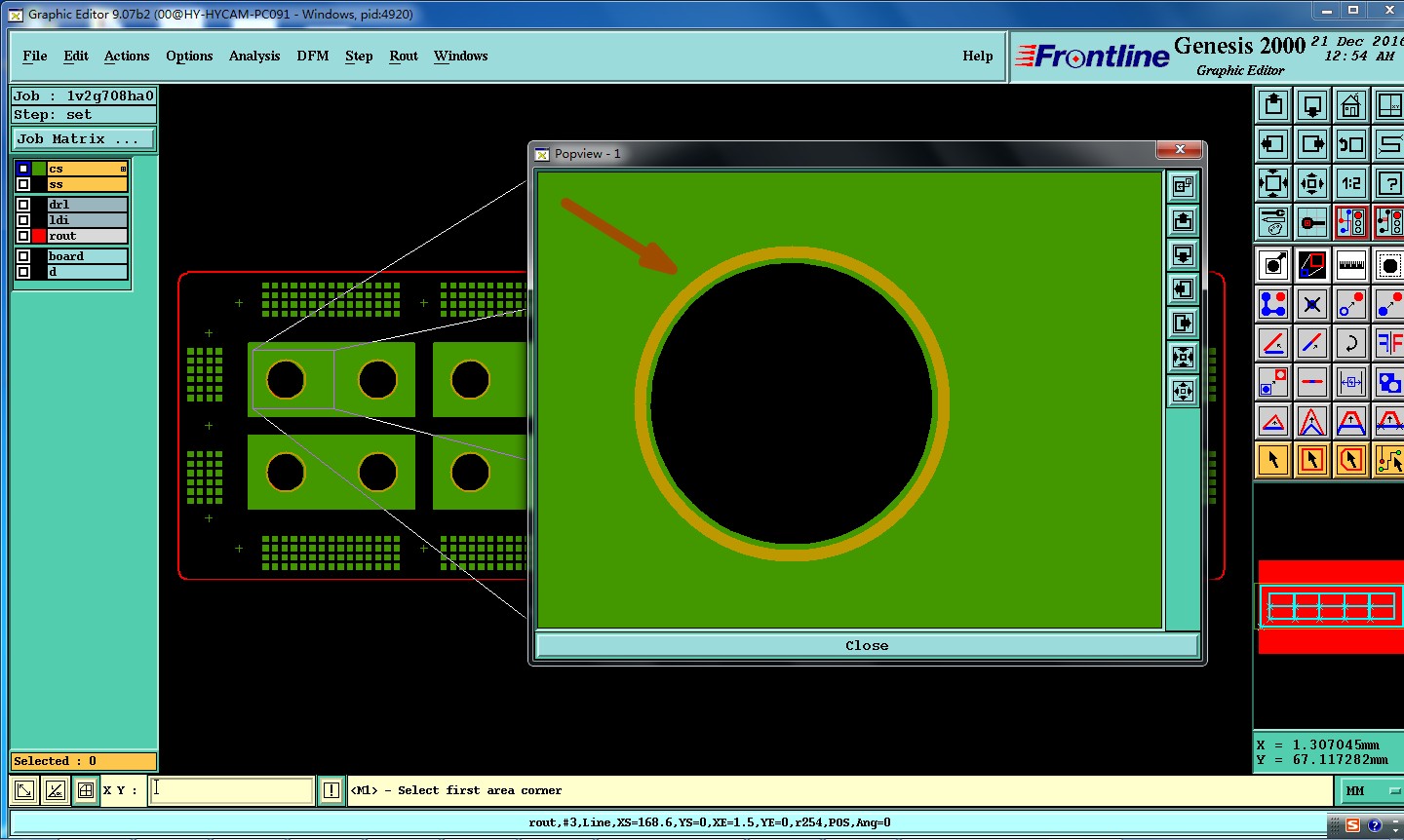Click the red line to blue base angle icon
Screen dimensions: 1404x840
(x=1273, y=343)
